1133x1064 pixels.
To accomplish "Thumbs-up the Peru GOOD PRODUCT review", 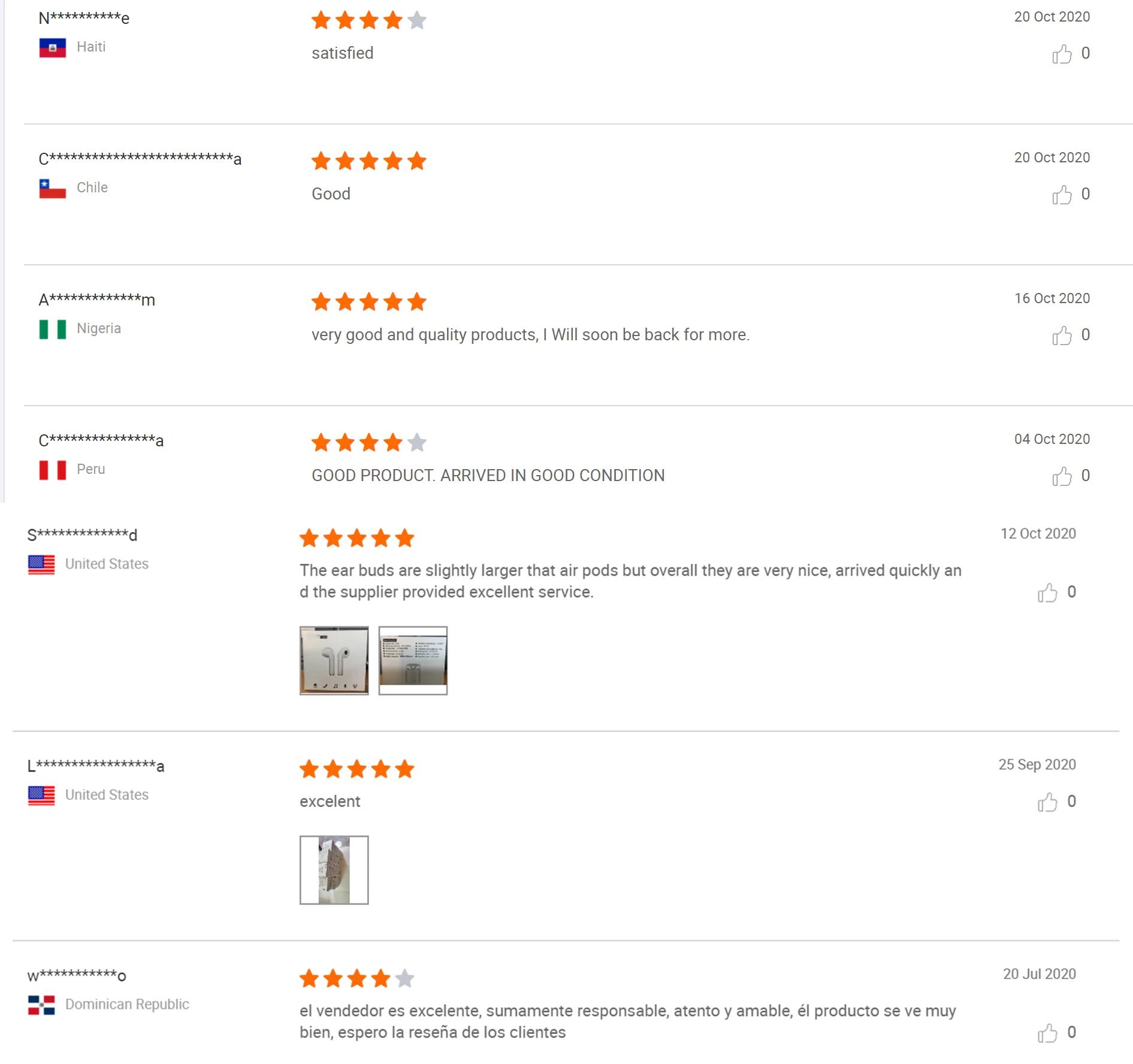I will (1062, 476).
